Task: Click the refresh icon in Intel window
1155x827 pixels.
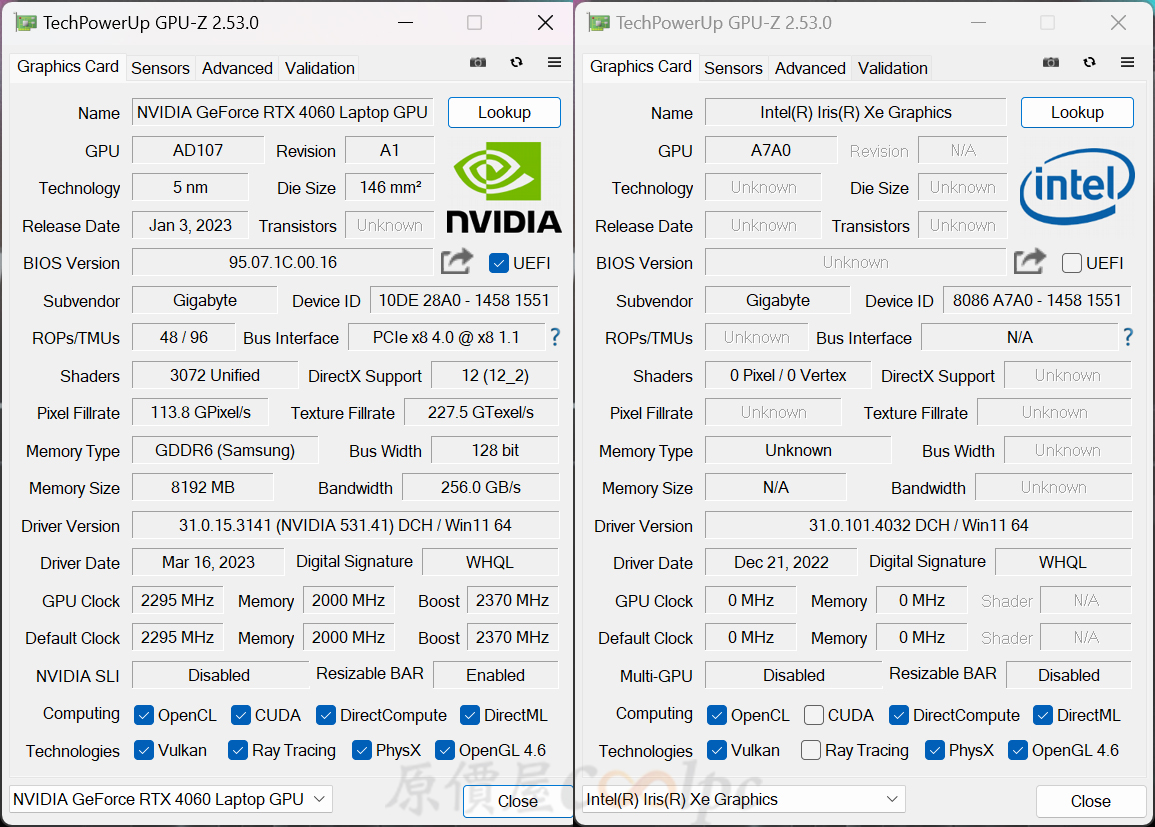Action: [1089, 63]
